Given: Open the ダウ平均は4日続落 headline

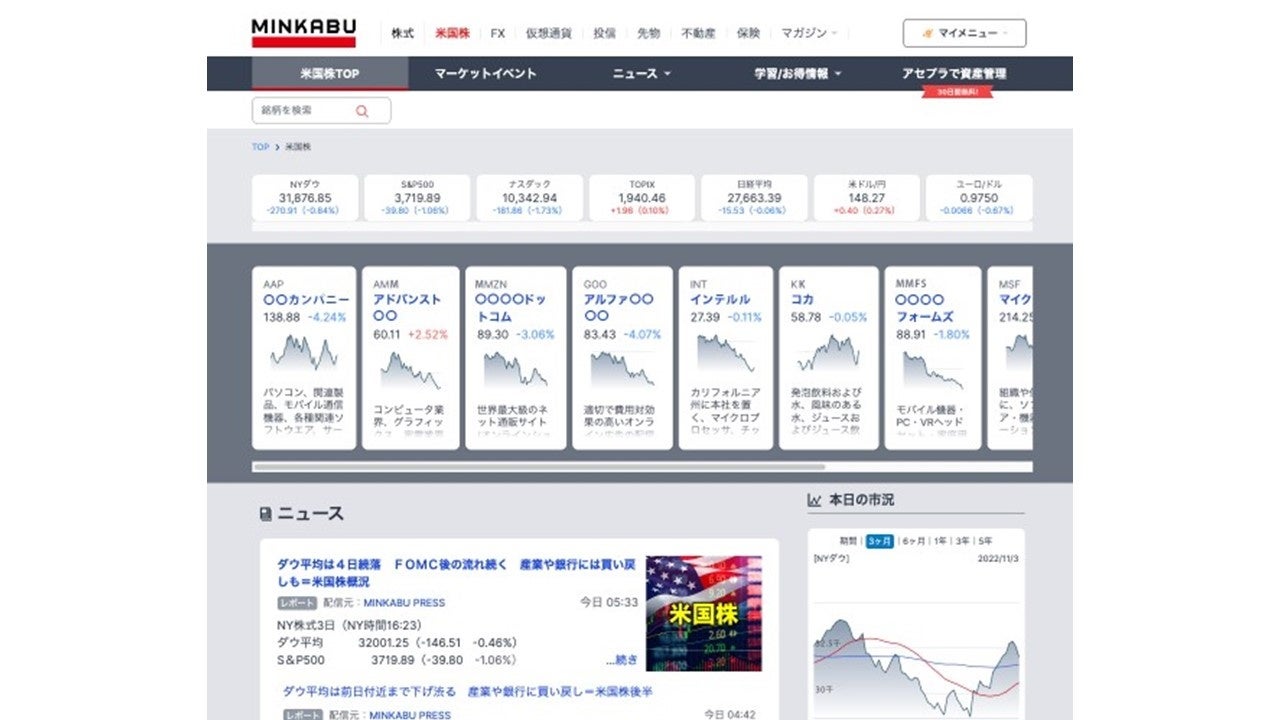Looking at the screenshot, I should [456, 573].
